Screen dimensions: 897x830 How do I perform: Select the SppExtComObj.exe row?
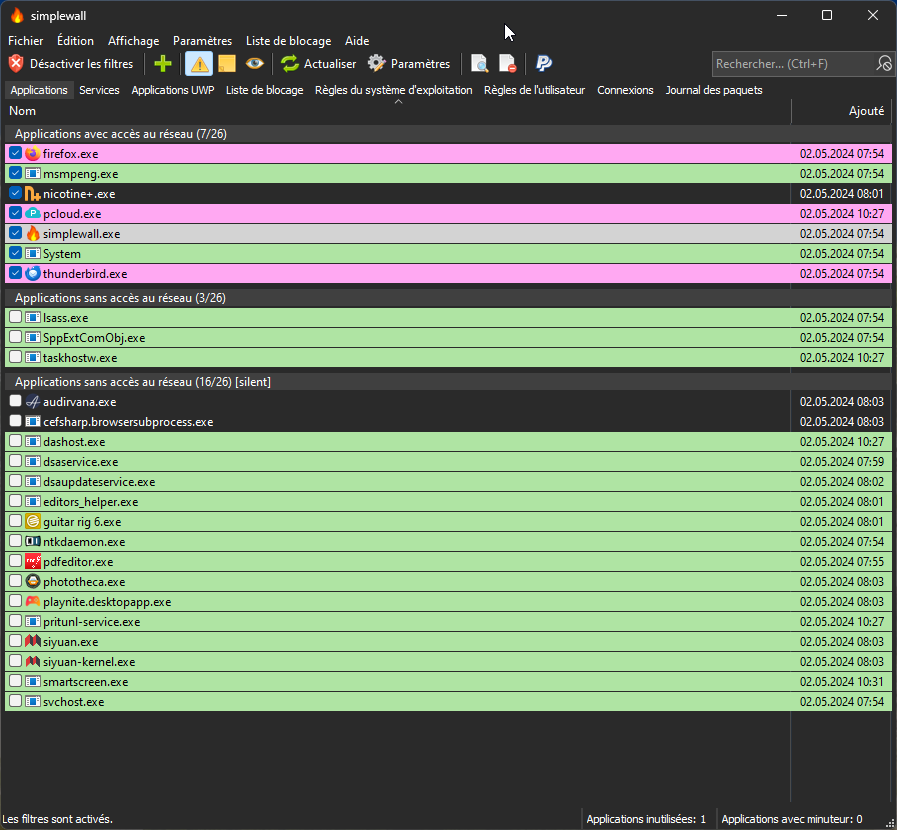pos(448,338)
